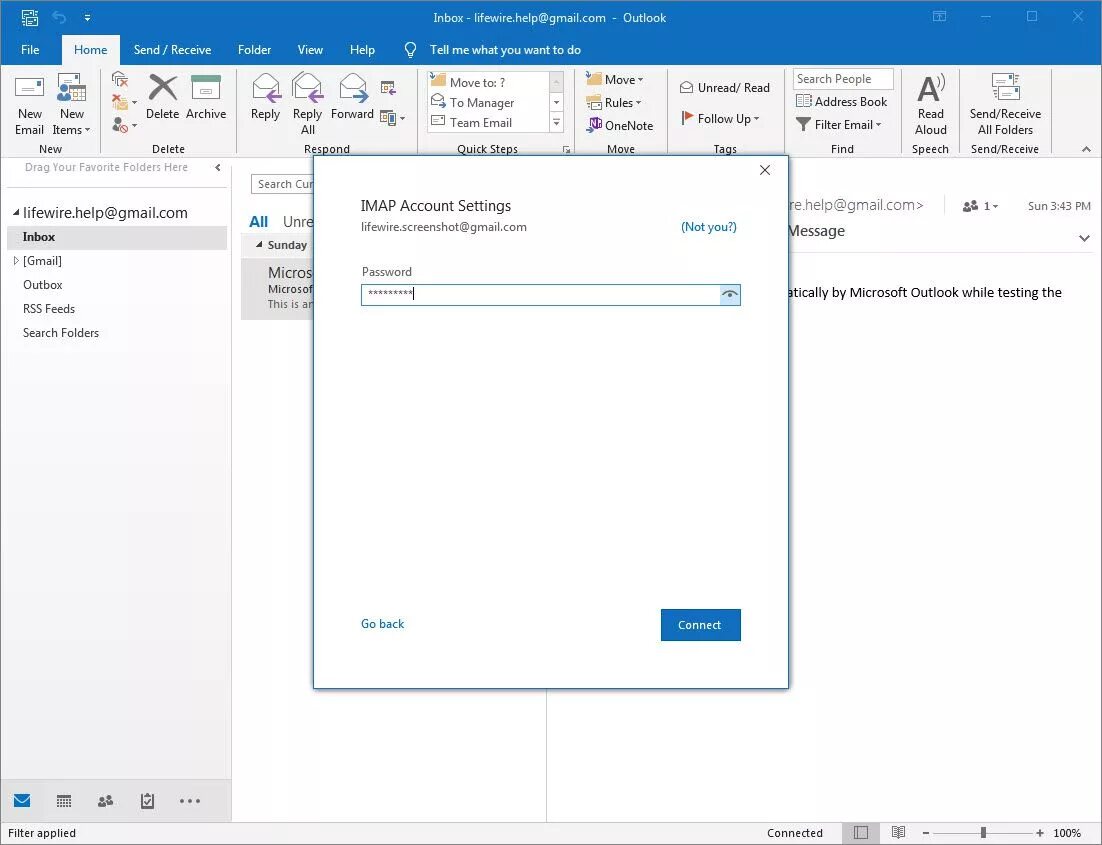Open more navigation options
The width and height of the screenshot is (1102, 845).
pyautogui.click(x=190, y=801)
